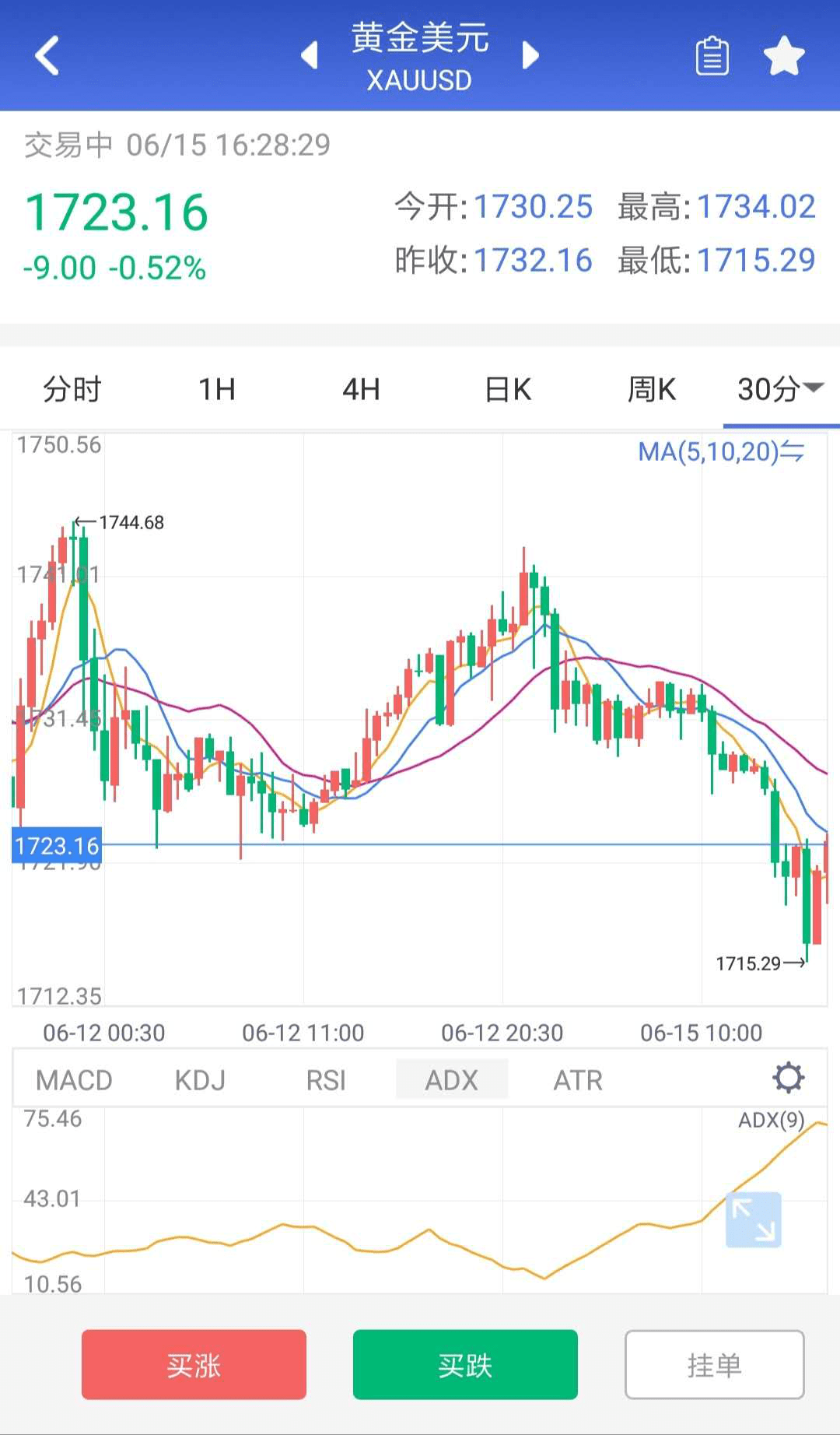Viewport: 840px width, 1435px height.
Task: Select the 分时 chart tab
Action: (72, 388)
